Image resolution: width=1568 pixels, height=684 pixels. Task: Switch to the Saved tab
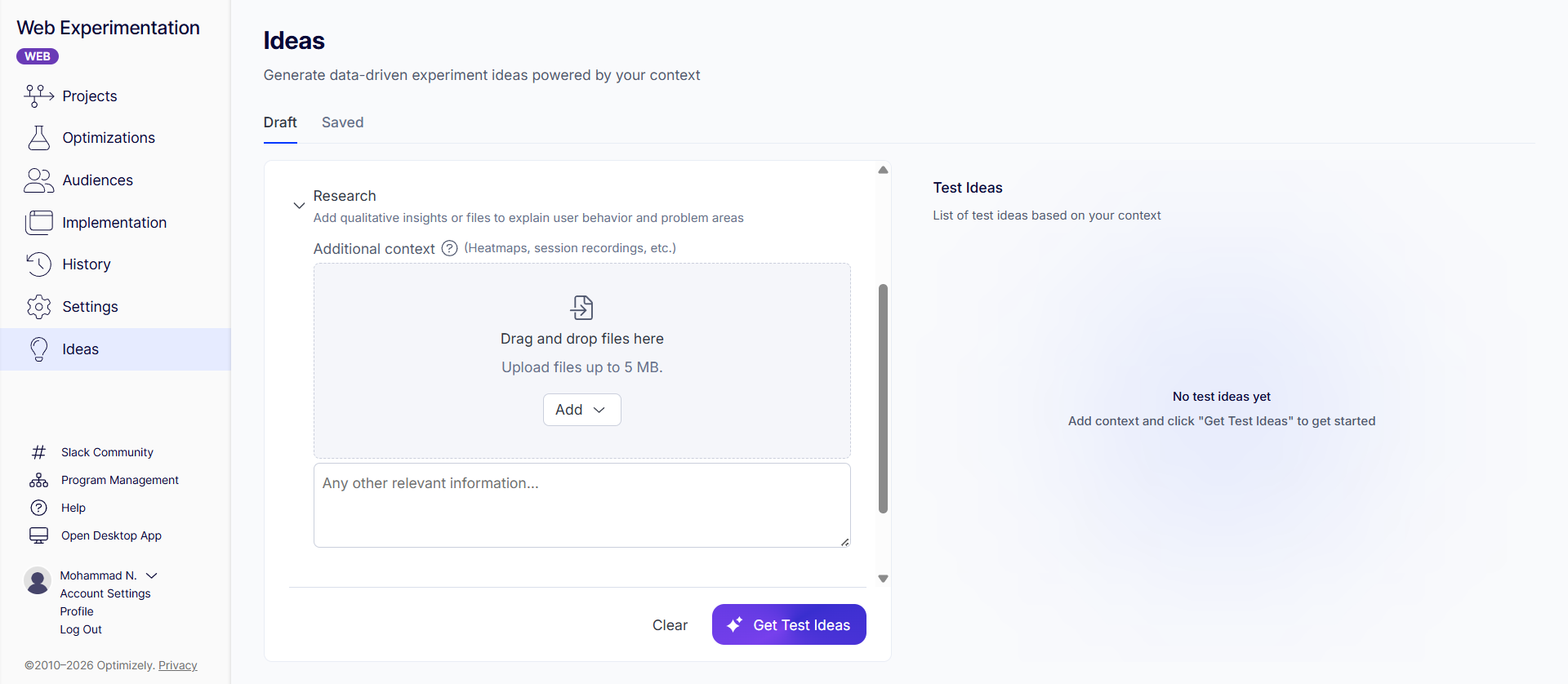(342, 122)
